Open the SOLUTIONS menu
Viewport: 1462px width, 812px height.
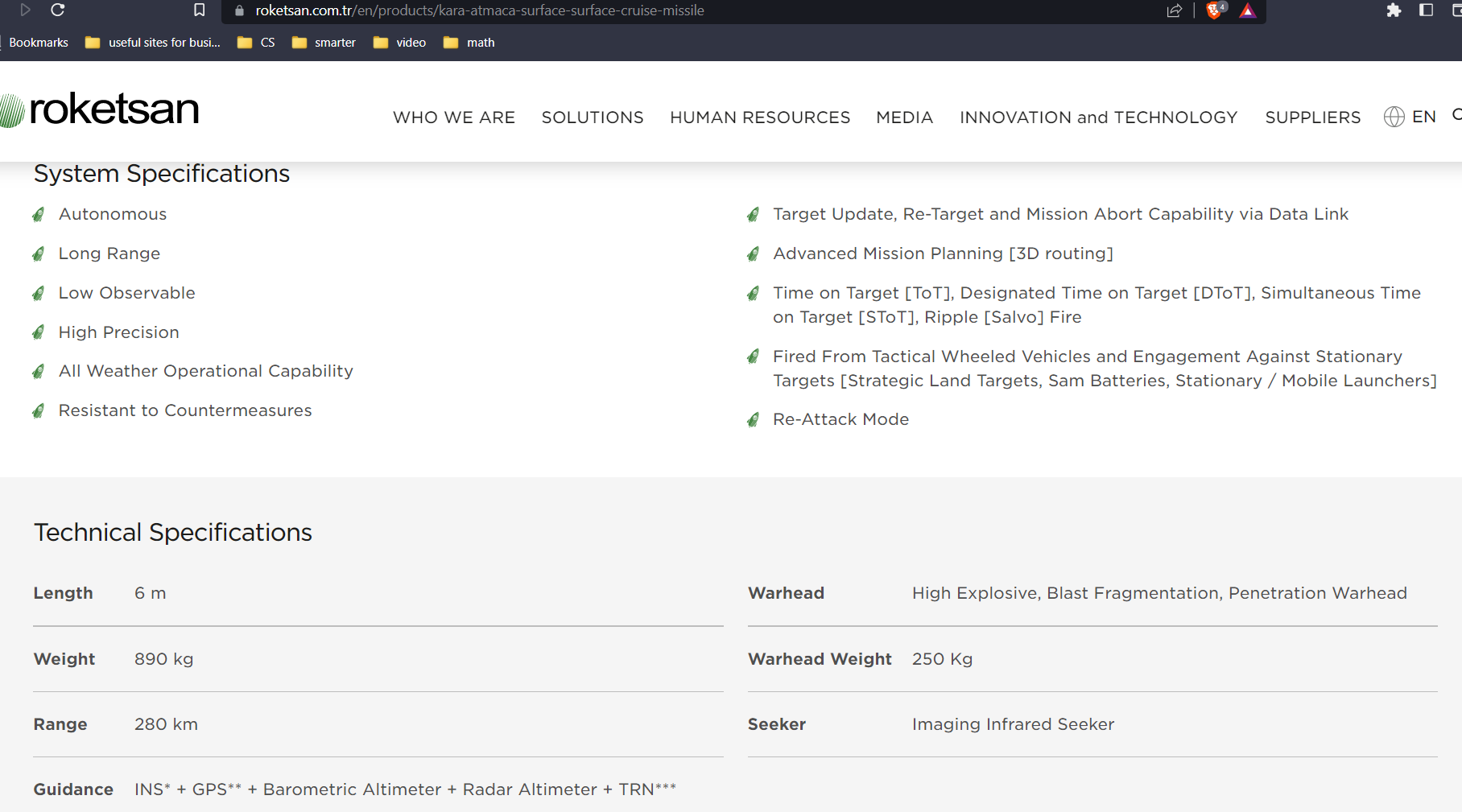pyautogui.click(x=593, y=117)
